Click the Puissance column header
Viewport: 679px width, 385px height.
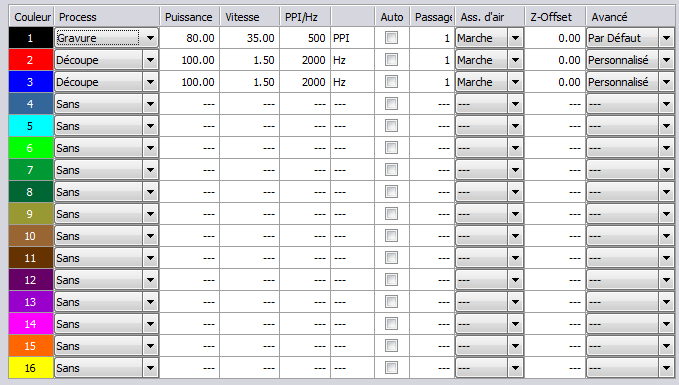[190, 17]
